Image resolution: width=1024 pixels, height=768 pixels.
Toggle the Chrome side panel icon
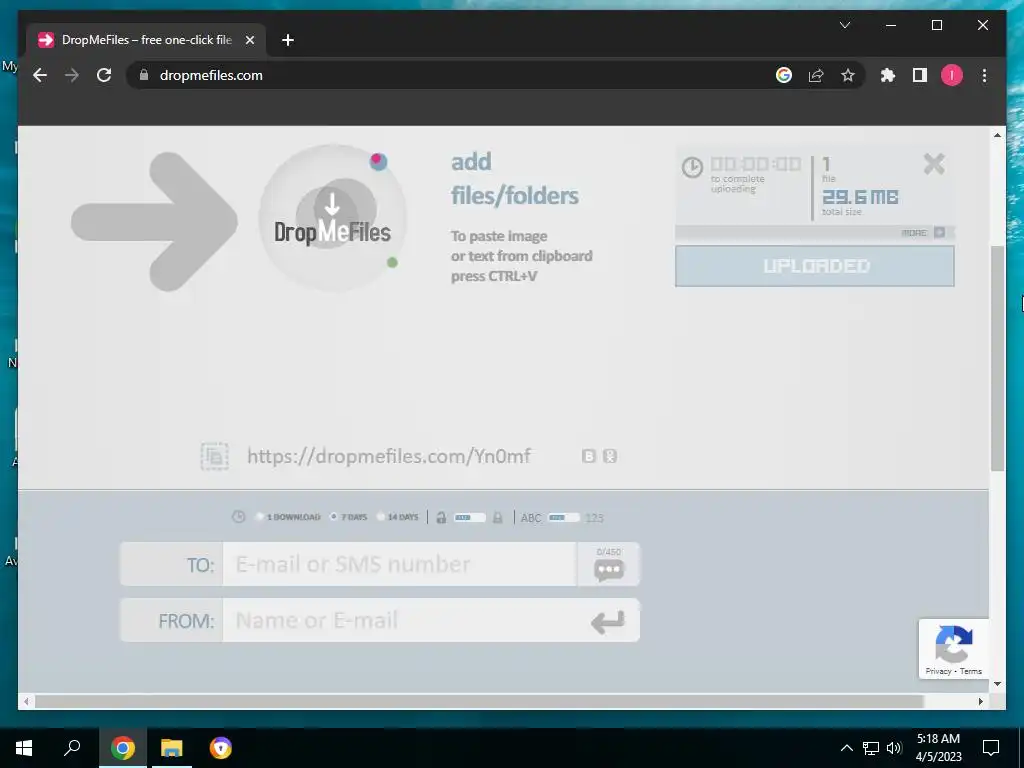pyautogui.click(x=920, y=75)
